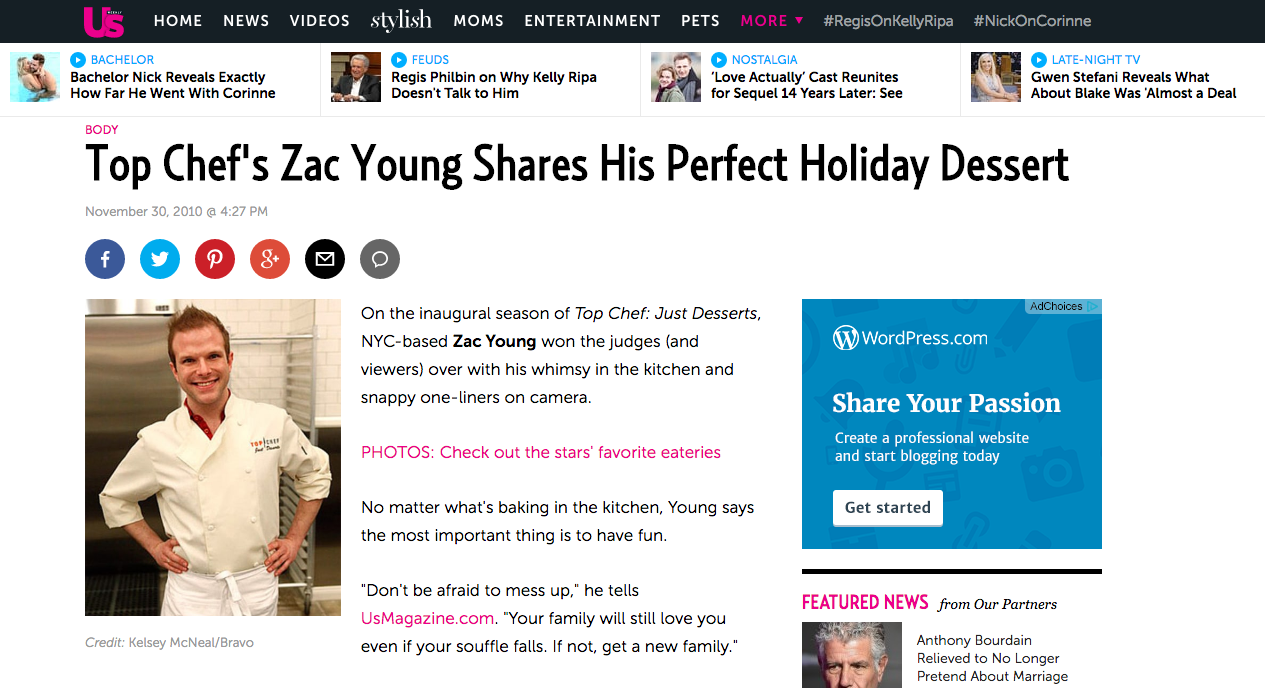The width and height of the screenshot is (1265, 688).
Task: Share article on Google Plus
Action: coord(270,259)
